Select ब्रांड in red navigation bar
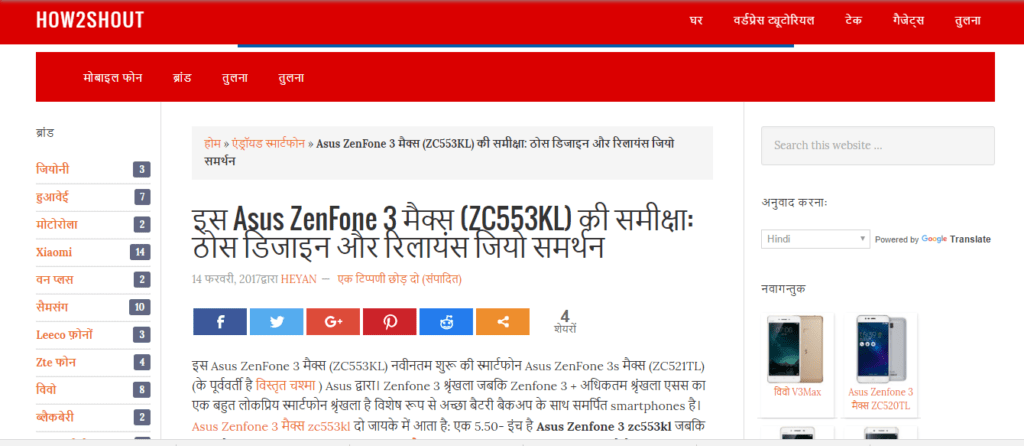This screenshot has width=1024, height=446. (182, 78)
